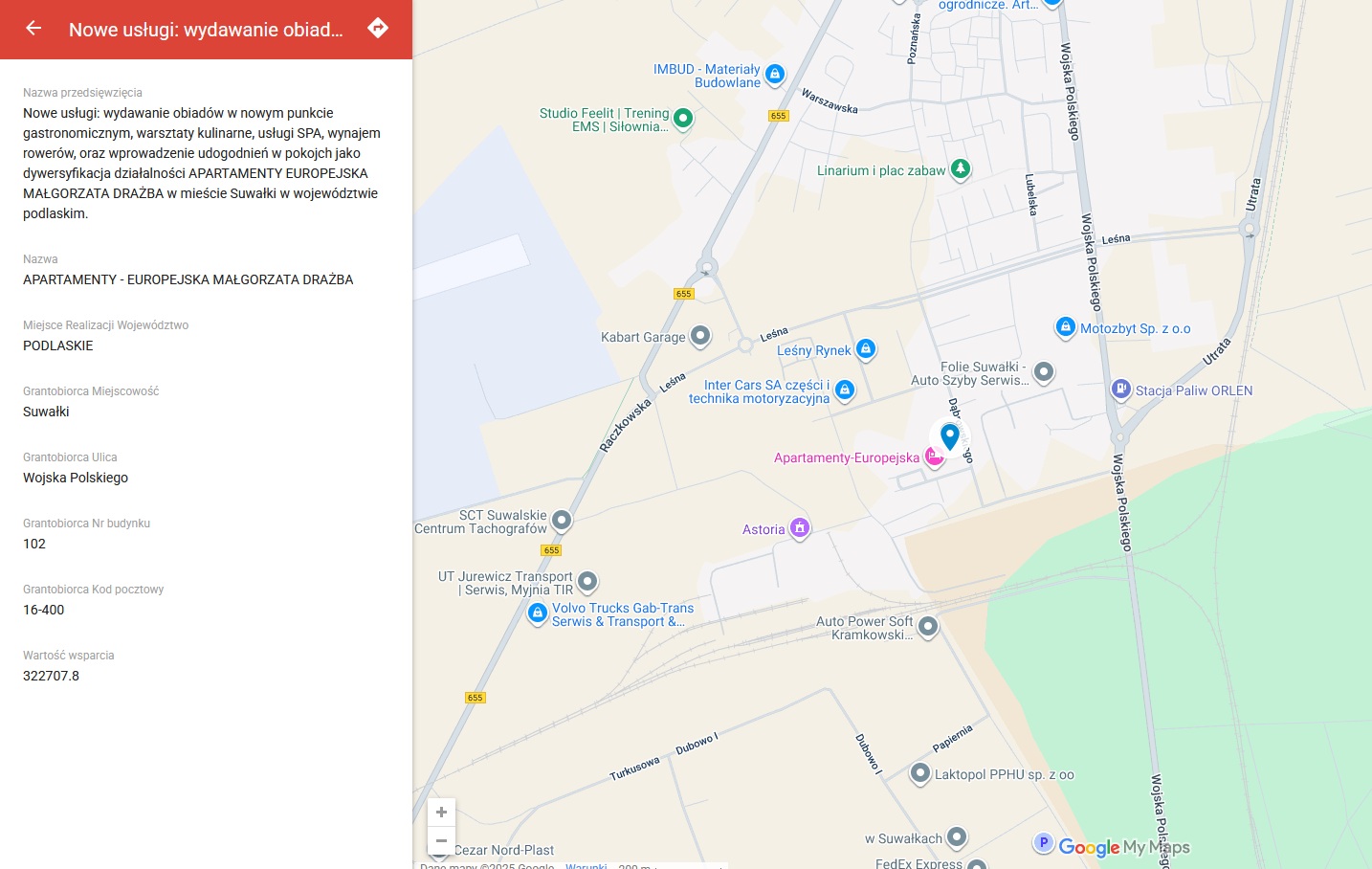Click the back arrow in the red header
The width and height of the screenshot is (1372, 869).
coord(33,28)
